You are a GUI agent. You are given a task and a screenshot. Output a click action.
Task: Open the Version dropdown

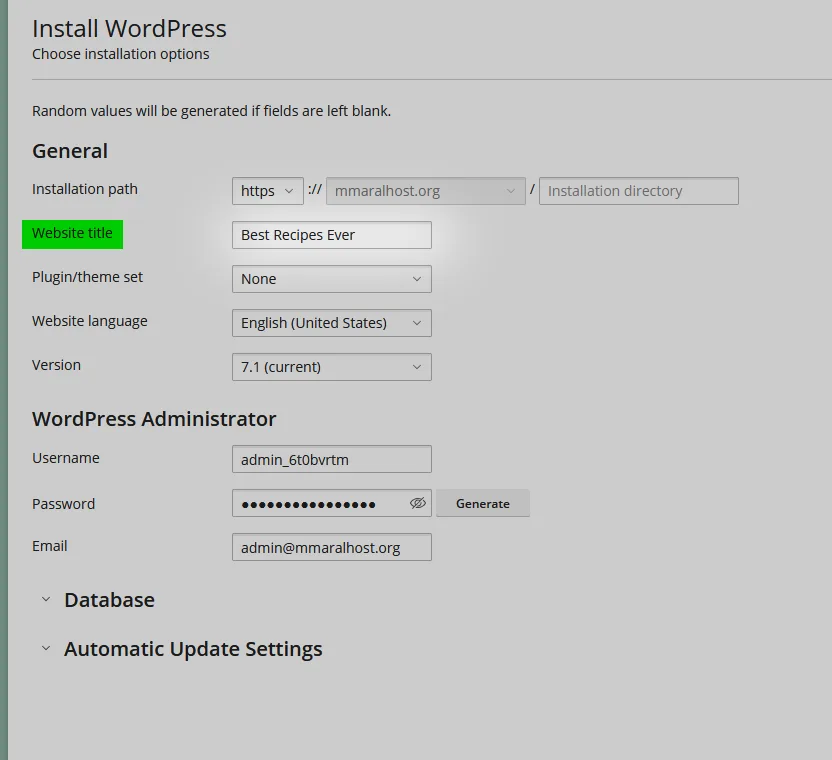(332, 367)
